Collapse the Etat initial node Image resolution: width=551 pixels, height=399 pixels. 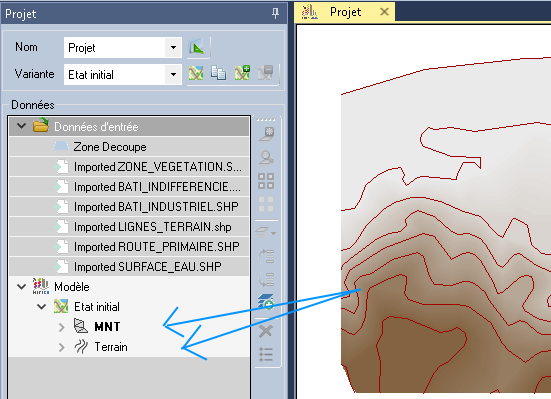[x=41, y=307]
